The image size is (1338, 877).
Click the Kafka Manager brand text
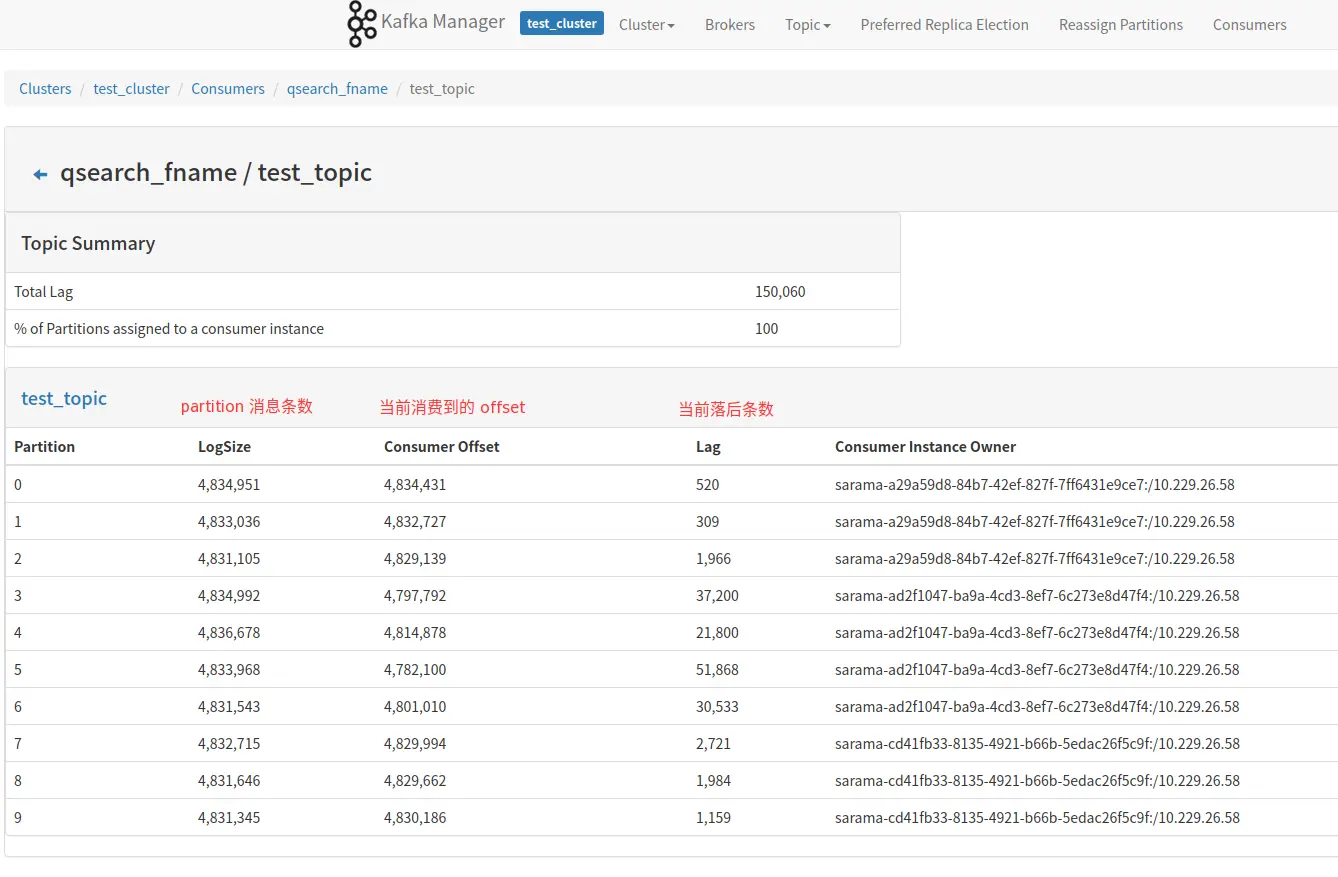click(x=443, y=22)
